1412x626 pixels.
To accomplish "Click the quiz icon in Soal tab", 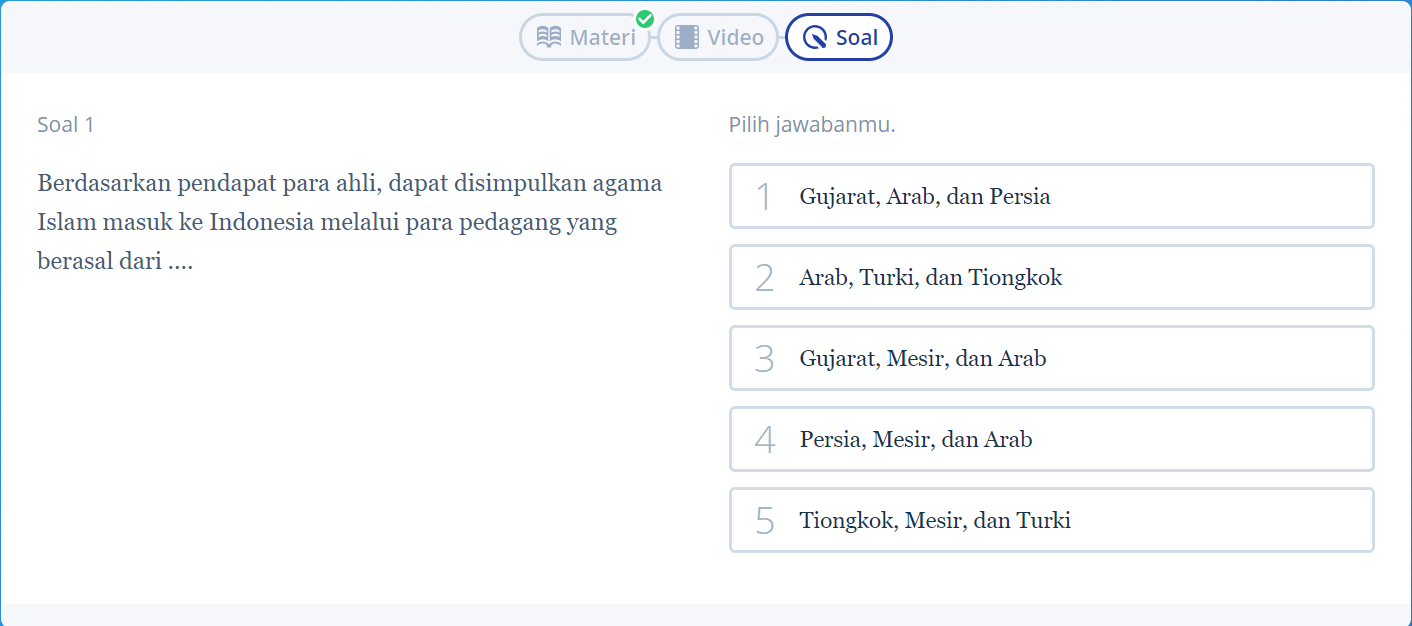I will [816, 38].
